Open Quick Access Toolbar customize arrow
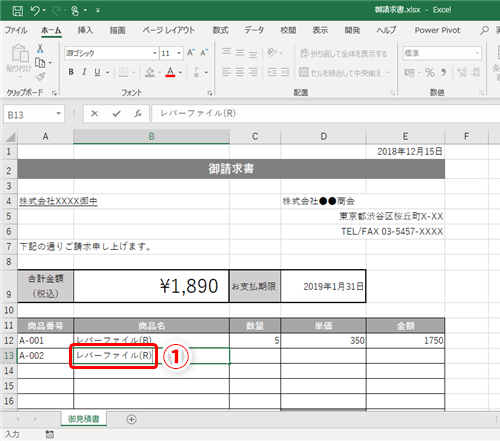This screenshot has width=500, height=441. click(x=98, y=11)
